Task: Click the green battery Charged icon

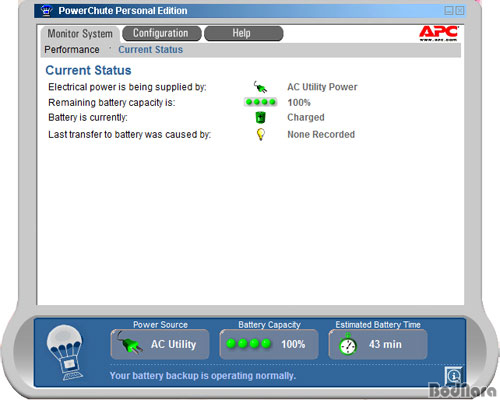Action: tap(260, 117)
